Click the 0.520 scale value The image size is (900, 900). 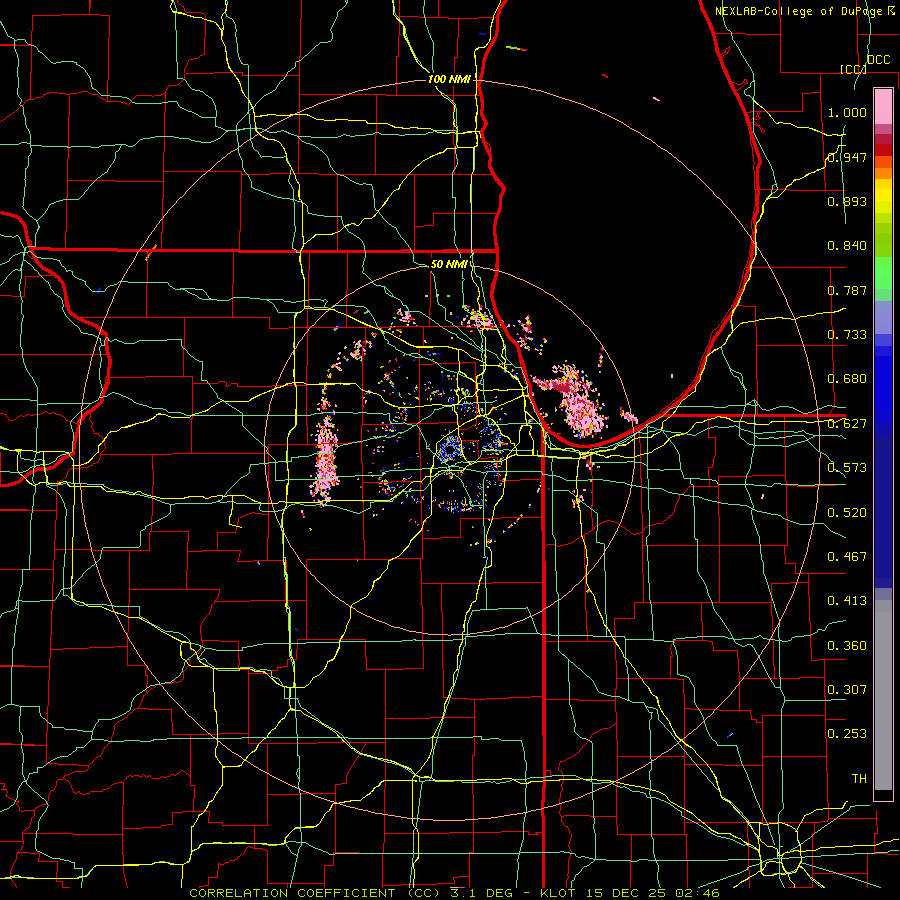847,513
